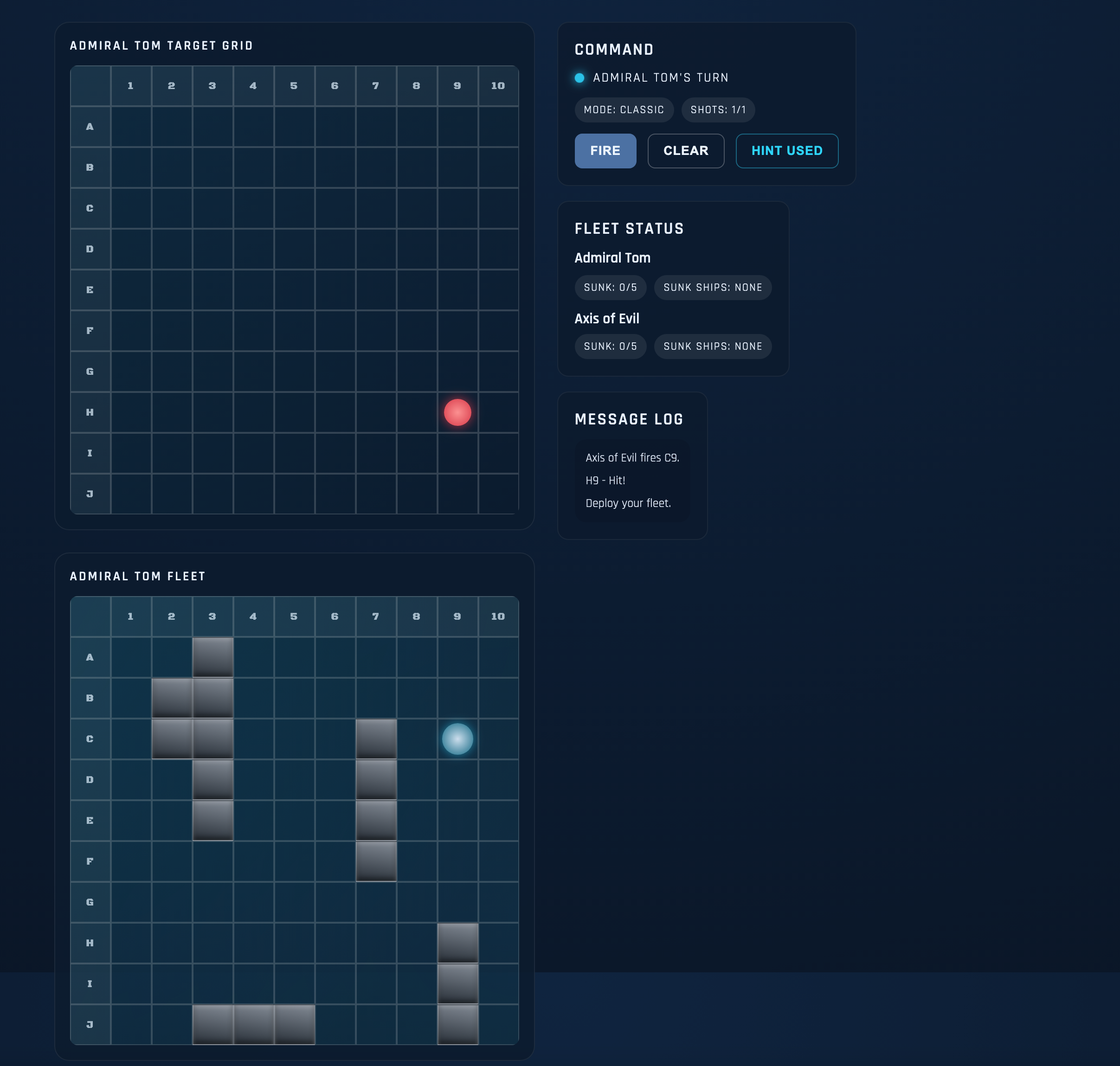Select cell E5 on the target grid
This screenshot has height=1066, width=1120.
pos(294,290)
